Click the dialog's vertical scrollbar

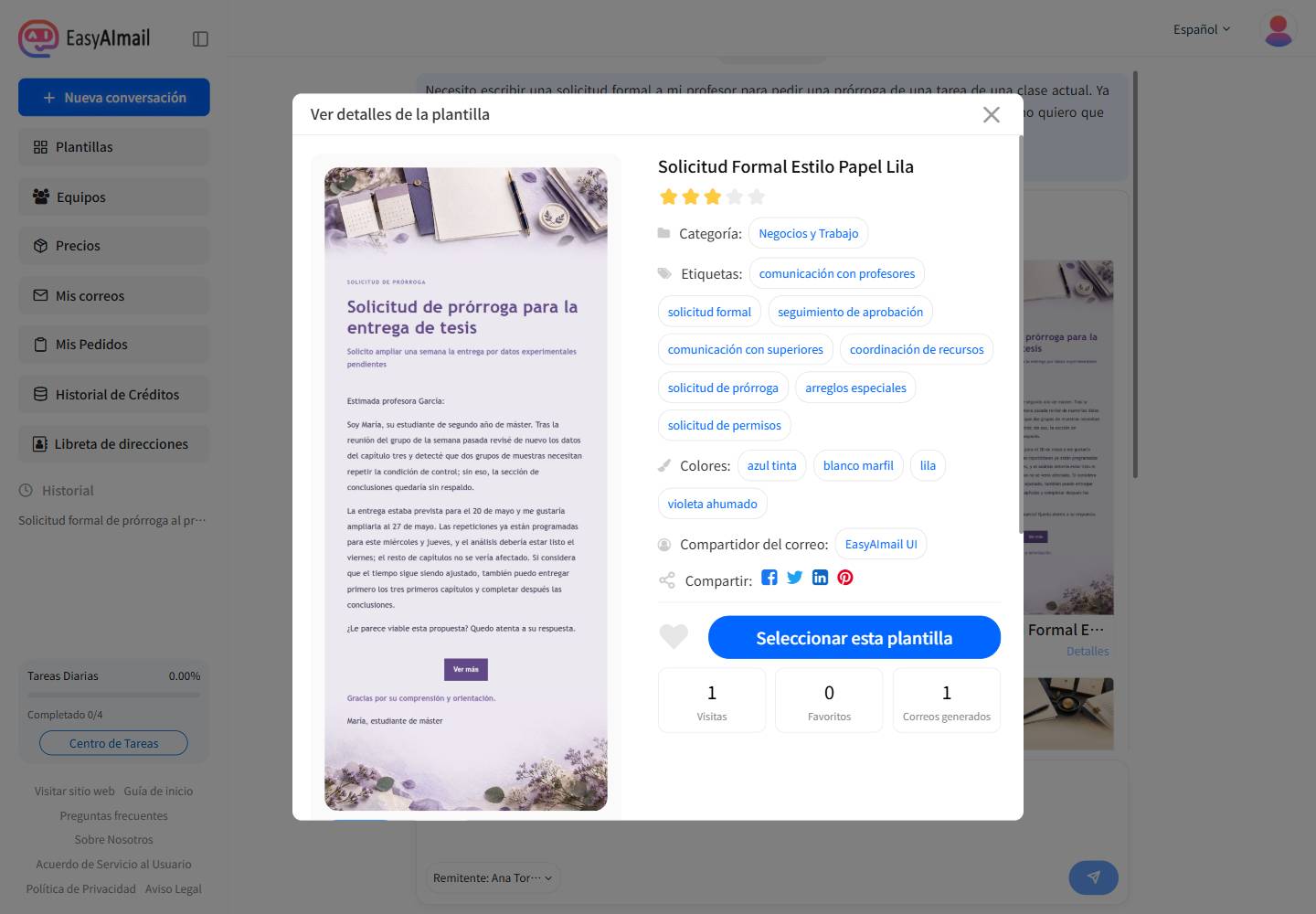coord(1020,334)
